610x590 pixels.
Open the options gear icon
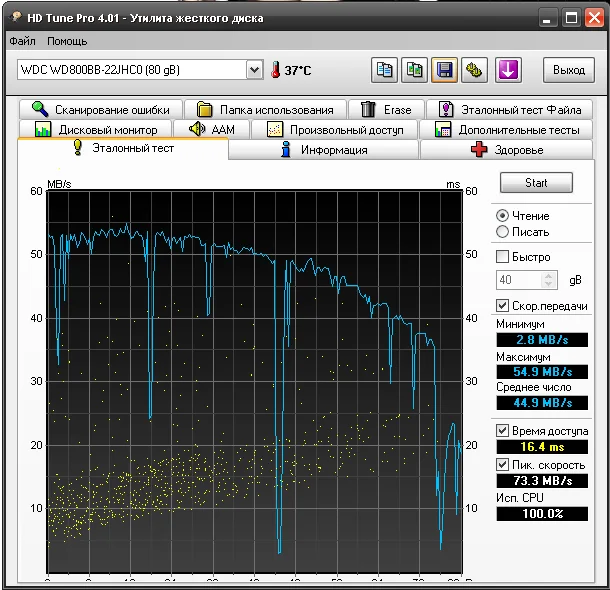click(x=474, y=70)
